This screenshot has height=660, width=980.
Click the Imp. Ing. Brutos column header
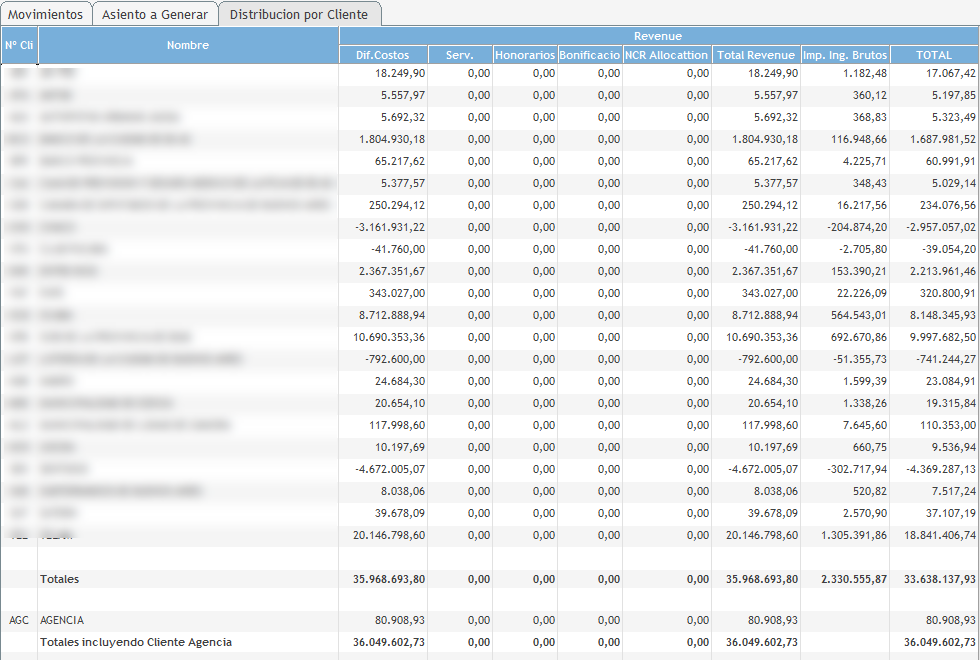pos(845,55)
